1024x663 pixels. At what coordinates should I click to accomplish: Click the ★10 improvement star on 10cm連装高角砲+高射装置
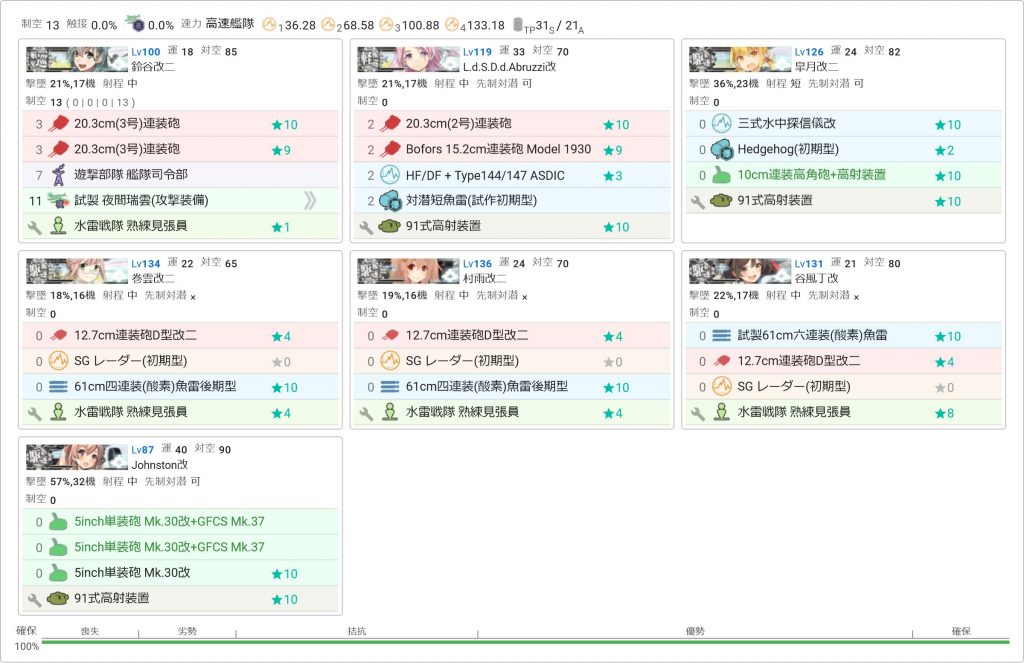(948, 176)
